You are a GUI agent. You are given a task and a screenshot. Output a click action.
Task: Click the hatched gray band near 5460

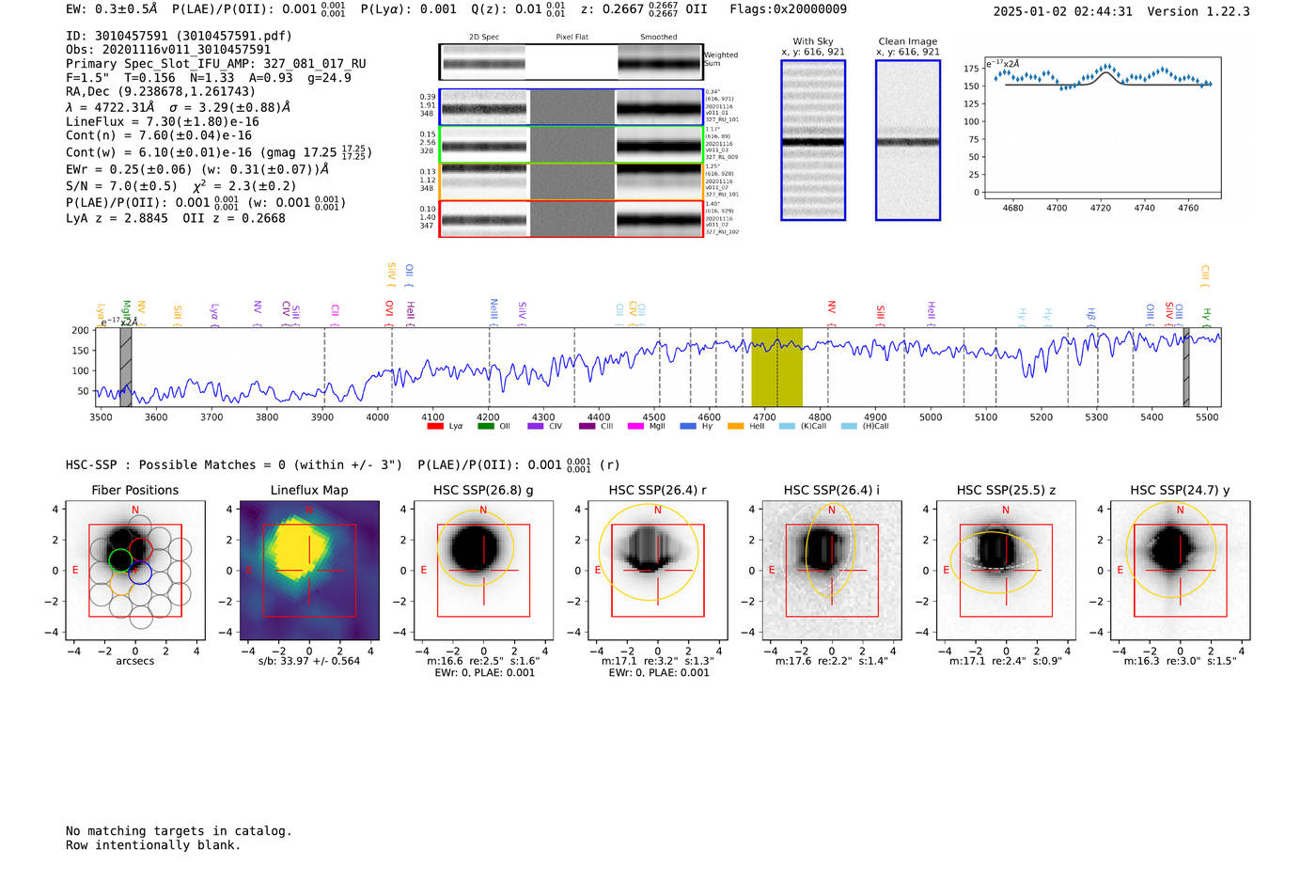click(x=1186, y=368)
